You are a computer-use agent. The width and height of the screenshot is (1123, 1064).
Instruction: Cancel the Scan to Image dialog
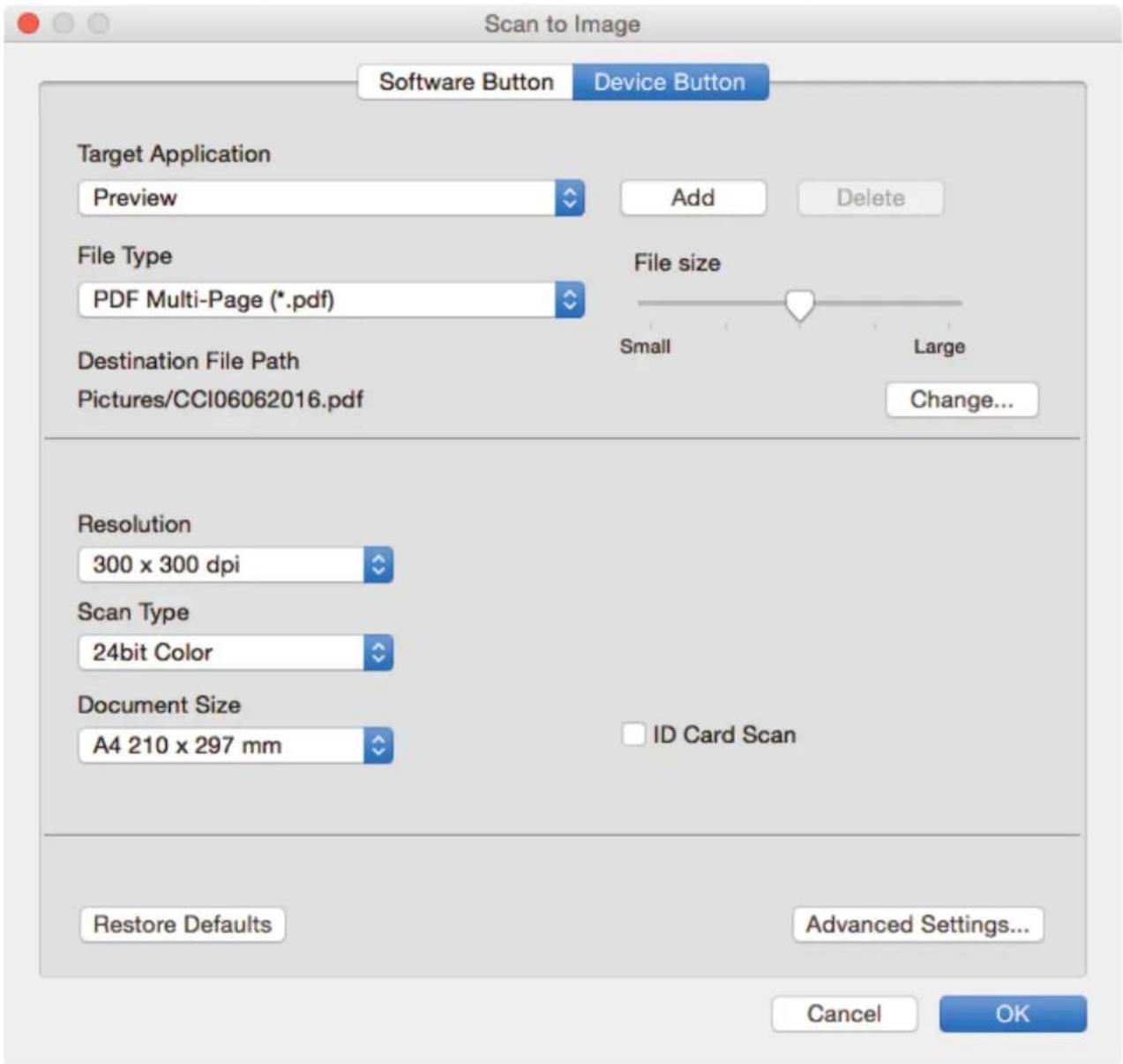pos(844,1014)
